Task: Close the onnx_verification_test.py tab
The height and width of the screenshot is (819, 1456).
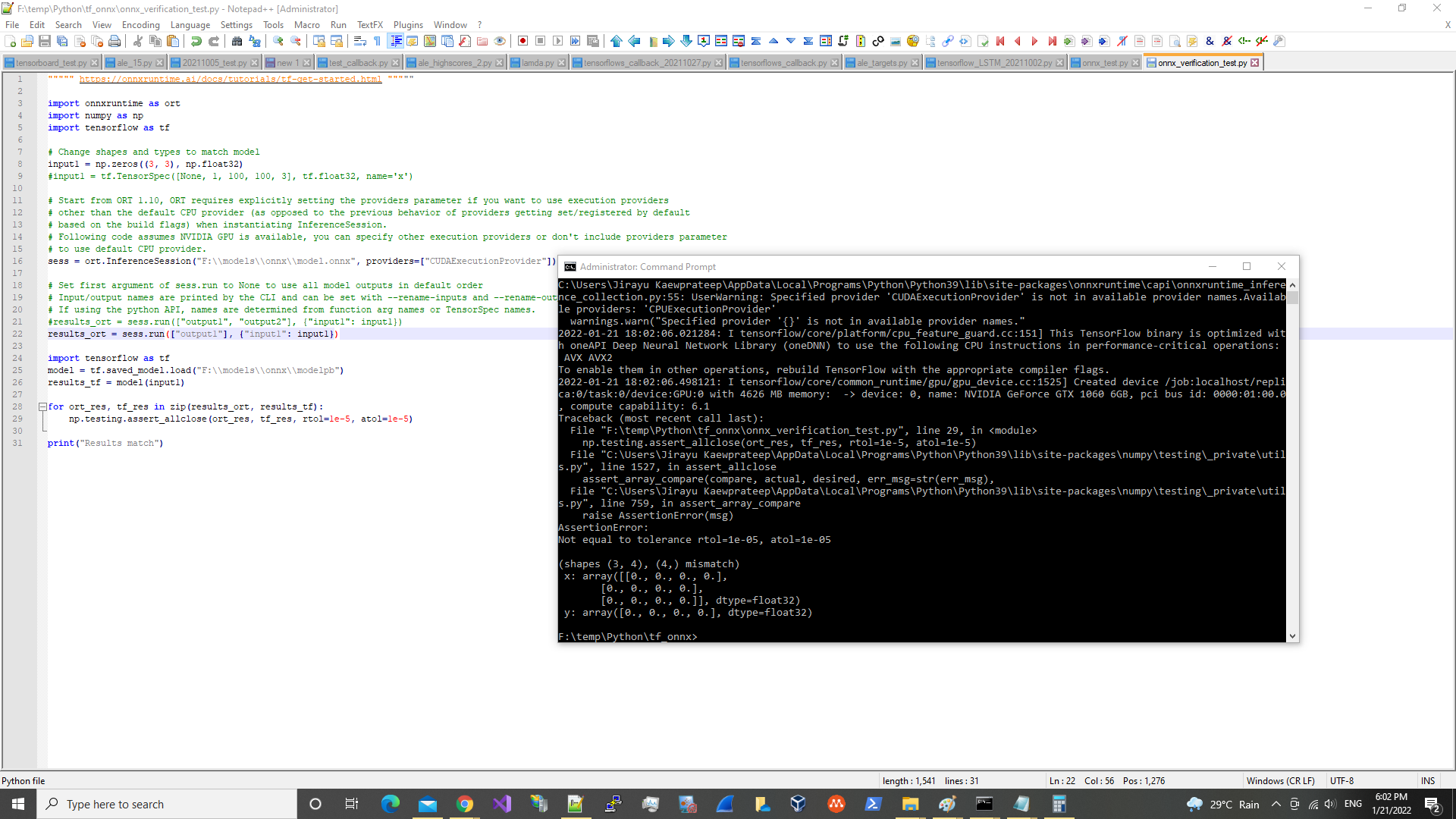Action: [1255, 63]
